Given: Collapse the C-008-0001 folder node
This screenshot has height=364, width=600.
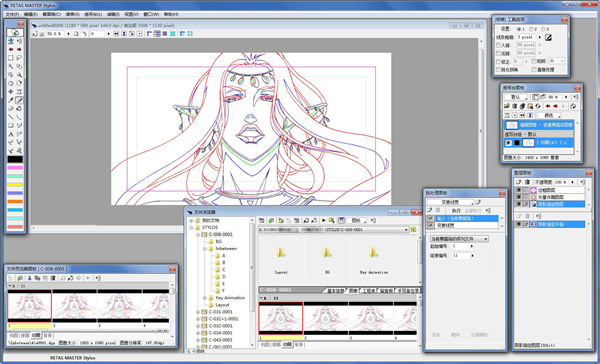Looking at the screenshot, I should coord(198,235).
